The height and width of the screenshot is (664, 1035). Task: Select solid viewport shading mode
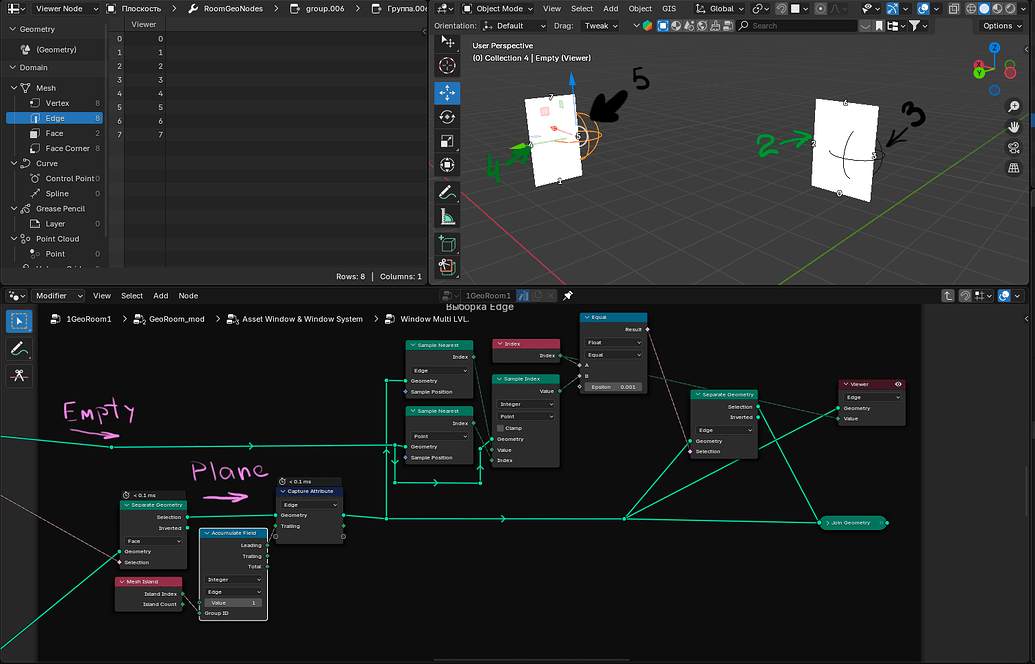[984, 9]
